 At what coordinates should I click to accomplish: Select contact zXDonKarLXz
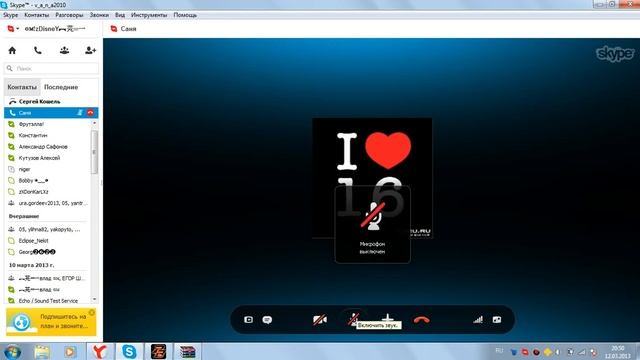pyautogui.click(x=48, y=192)
